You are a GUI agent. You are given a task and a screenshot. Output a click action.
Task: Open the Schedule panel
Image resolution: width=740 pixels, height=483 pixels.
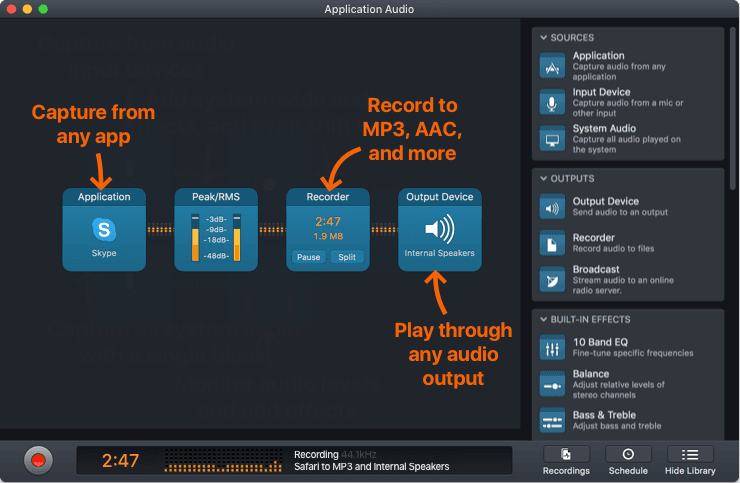[627, 460]
